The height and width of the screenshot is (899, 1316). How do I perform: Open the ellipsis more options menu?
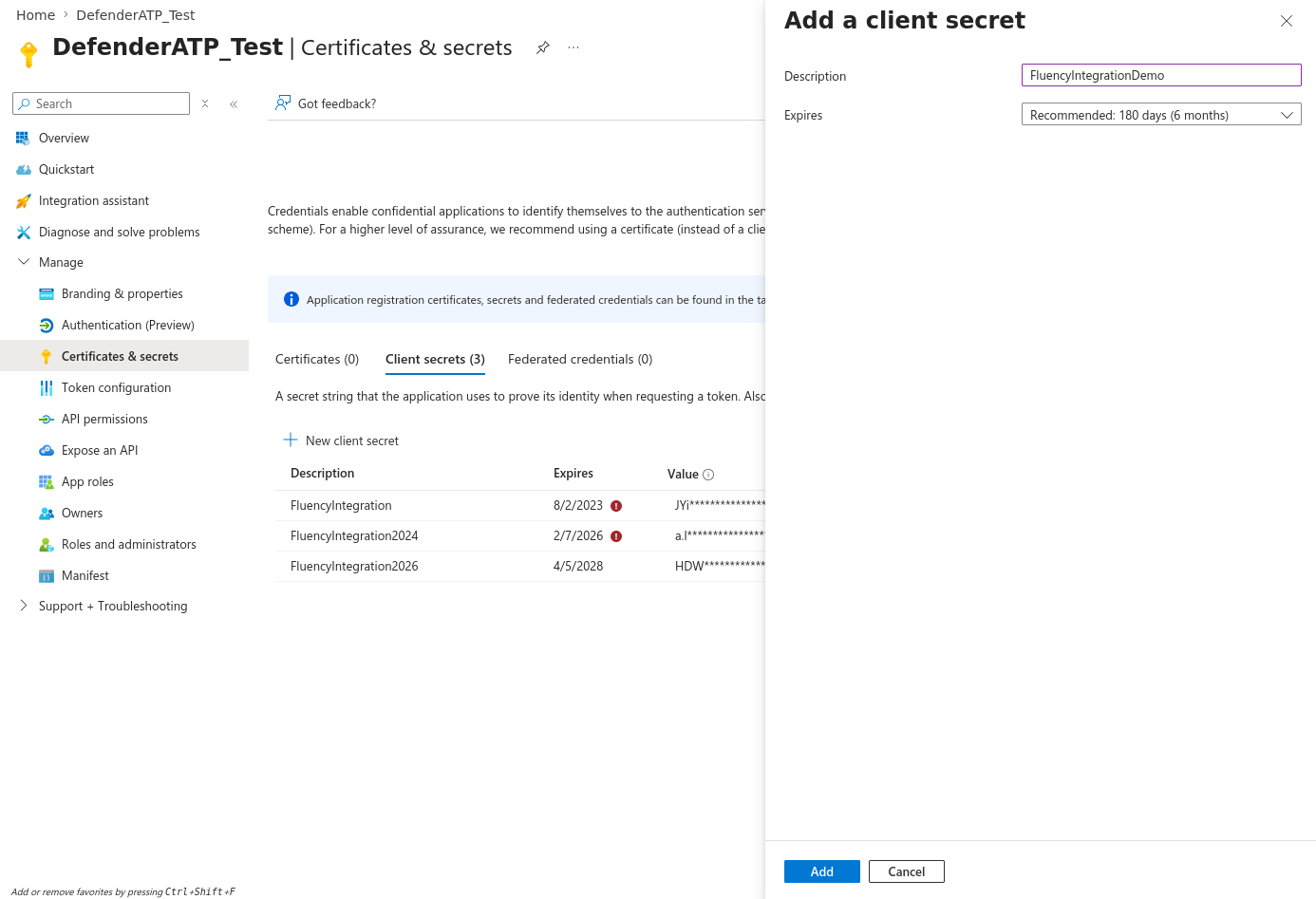(573, 47)
